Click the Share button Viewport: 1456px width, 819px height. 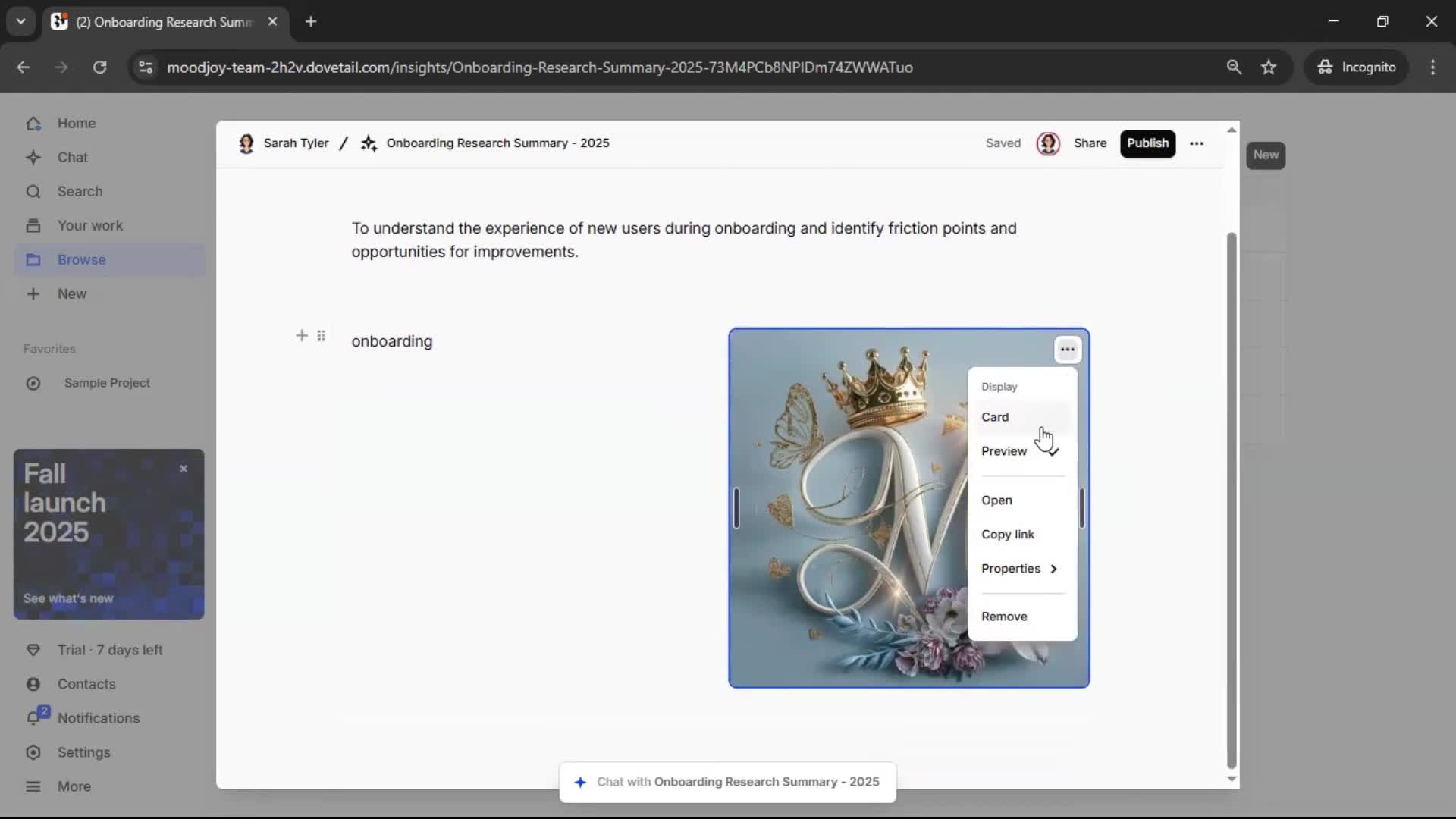pos(1090,143)
